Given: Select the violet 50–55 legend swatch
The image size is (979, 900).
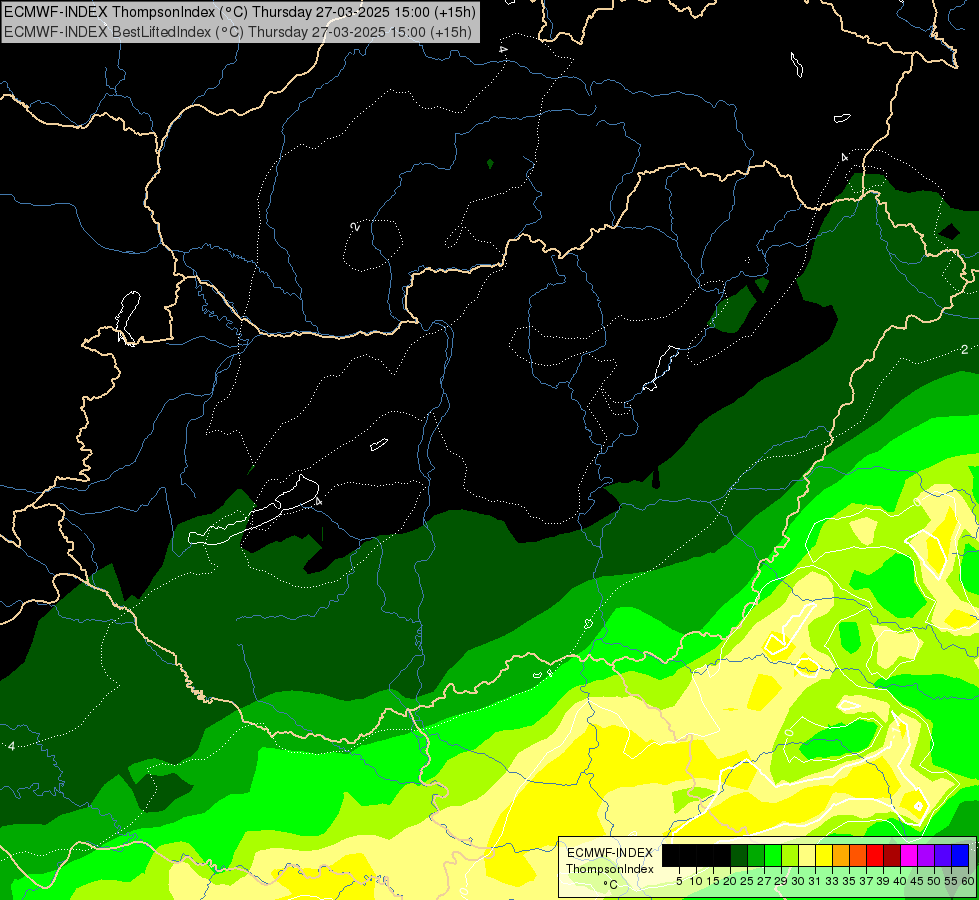Looking at the screenshot, I should click(x=943, y=855).
